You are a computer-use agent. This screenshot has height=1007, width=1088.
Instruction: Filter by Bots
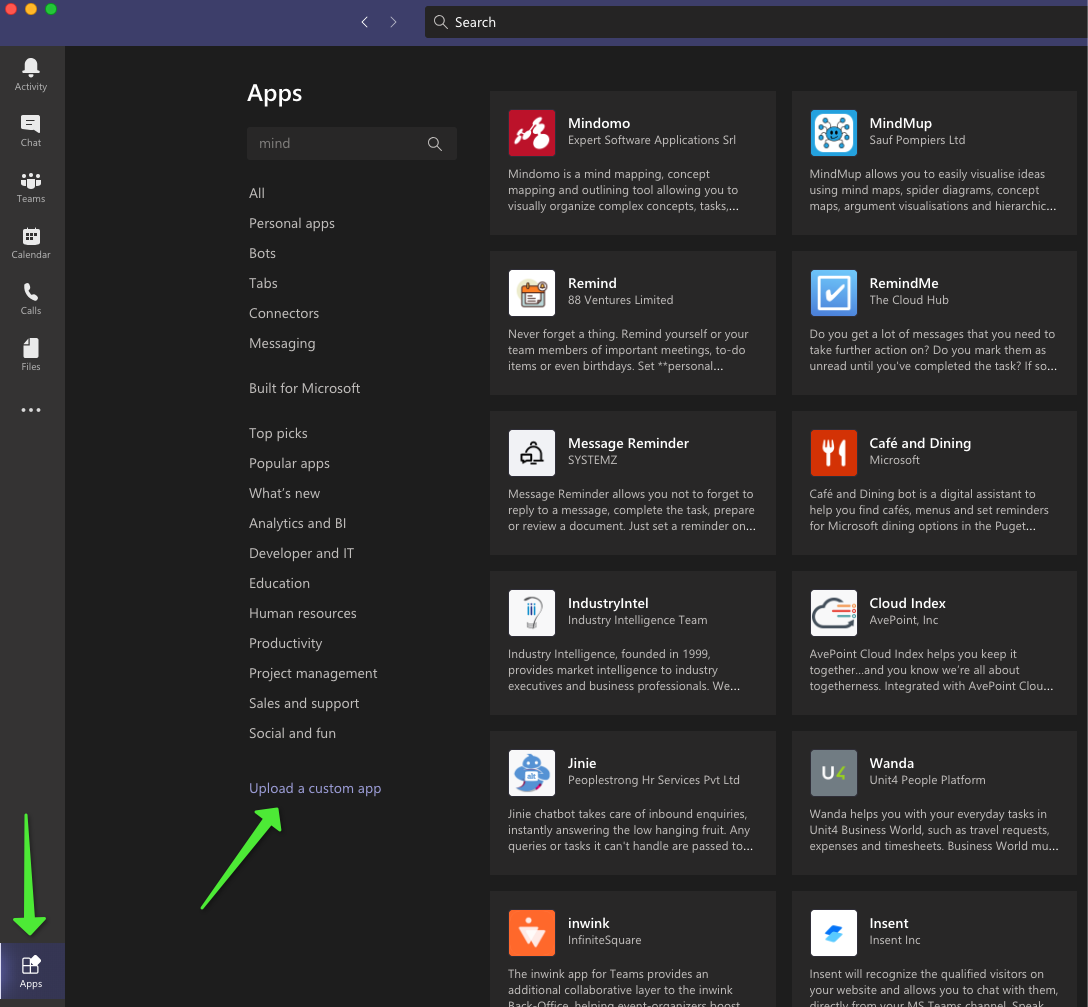[x=262, y=253]
